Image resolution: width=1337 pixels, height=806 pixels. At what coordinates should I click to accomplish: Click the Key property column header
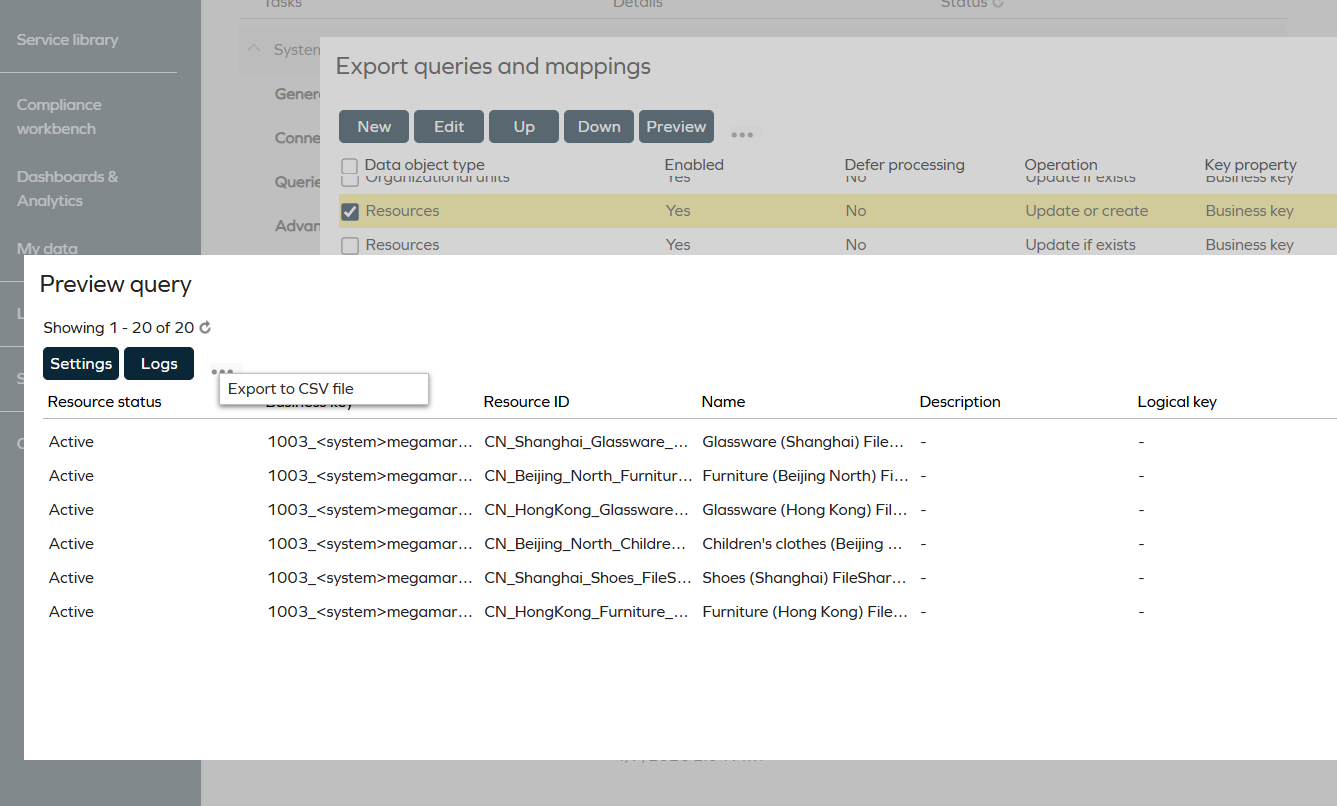1250,165
